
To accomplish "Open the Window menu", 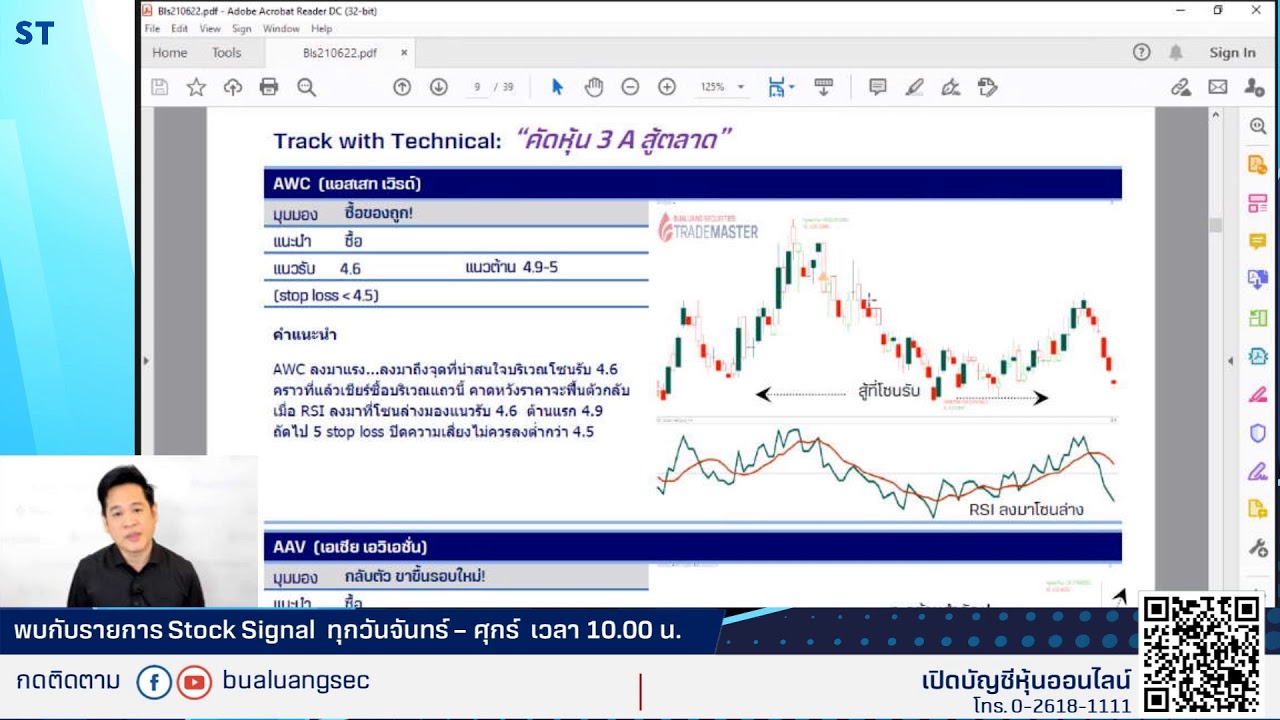I will tap(281, 29).
